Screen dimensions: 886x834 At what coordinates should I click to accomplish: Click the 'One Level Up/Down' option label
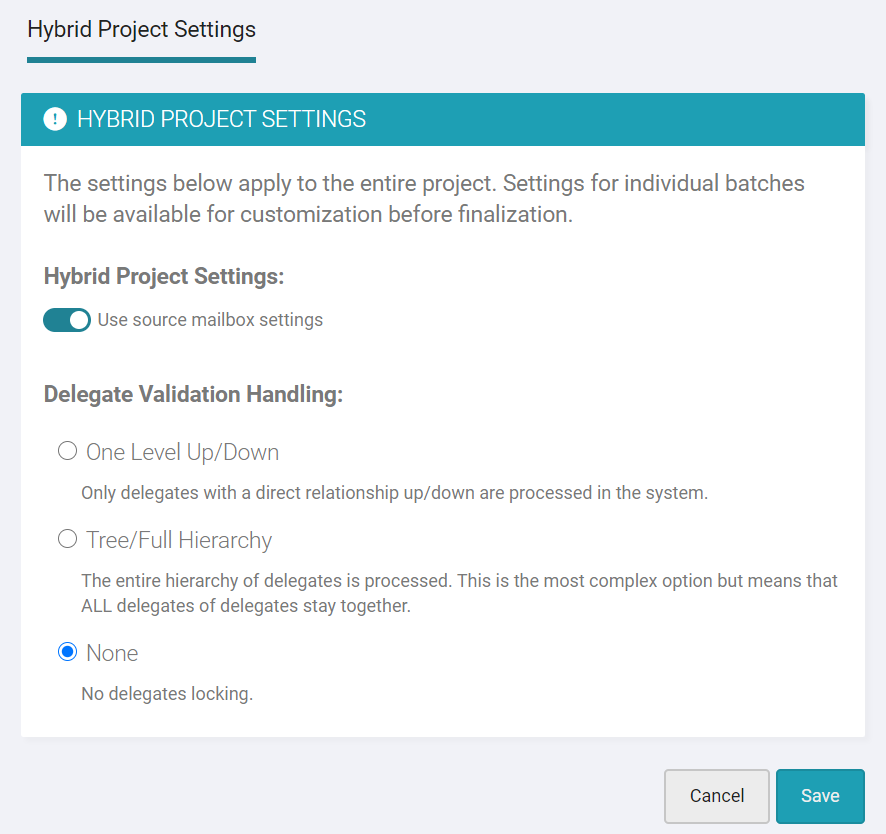(183, 452)
